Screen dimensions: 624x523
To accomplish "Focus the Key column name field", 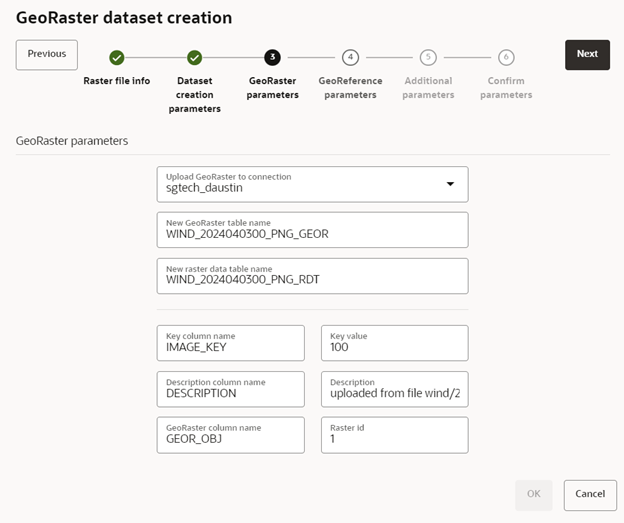I will [230, 343].
